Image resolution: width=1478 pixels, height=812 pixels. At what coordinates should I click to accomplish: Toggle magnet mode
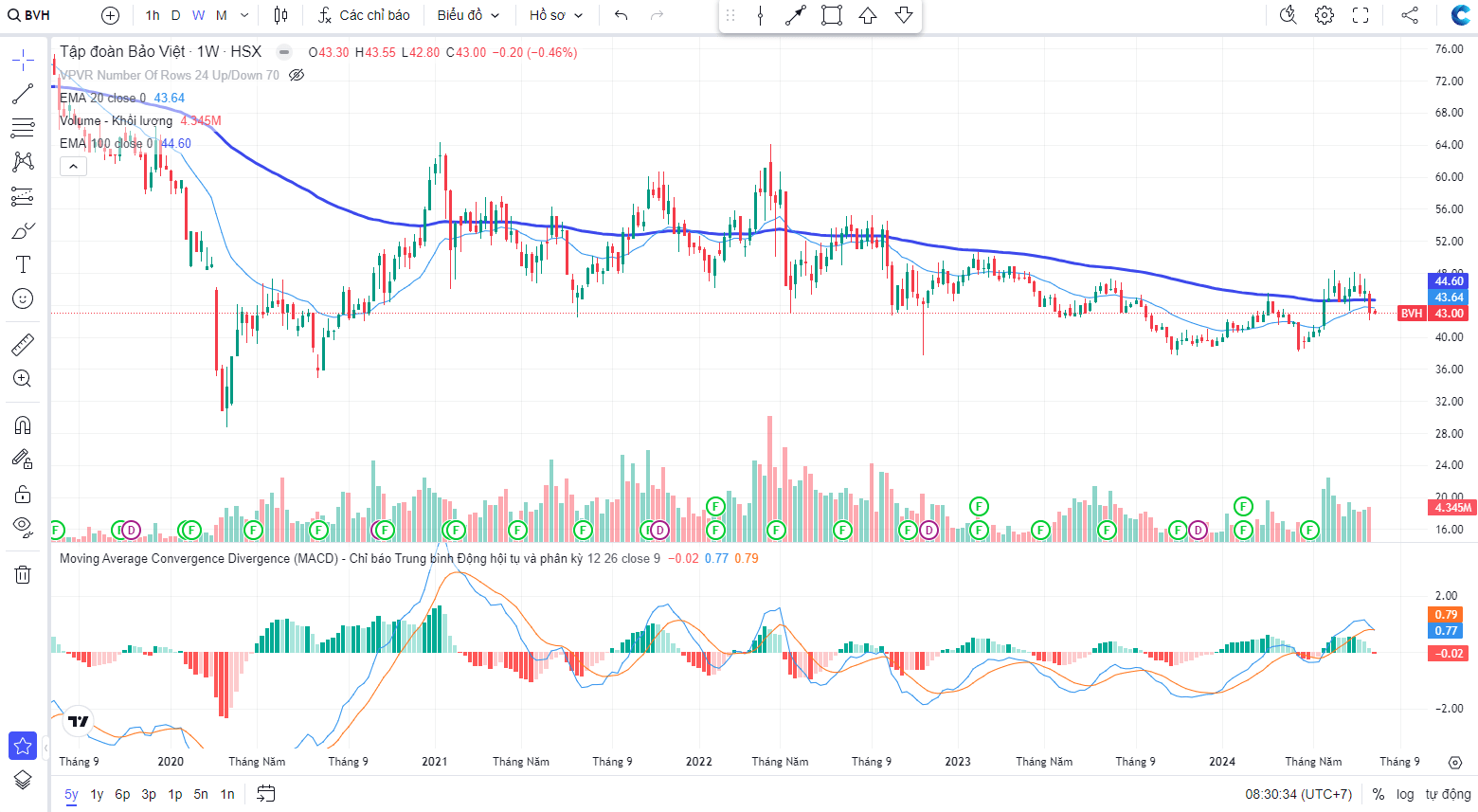(x=23, y=424)
